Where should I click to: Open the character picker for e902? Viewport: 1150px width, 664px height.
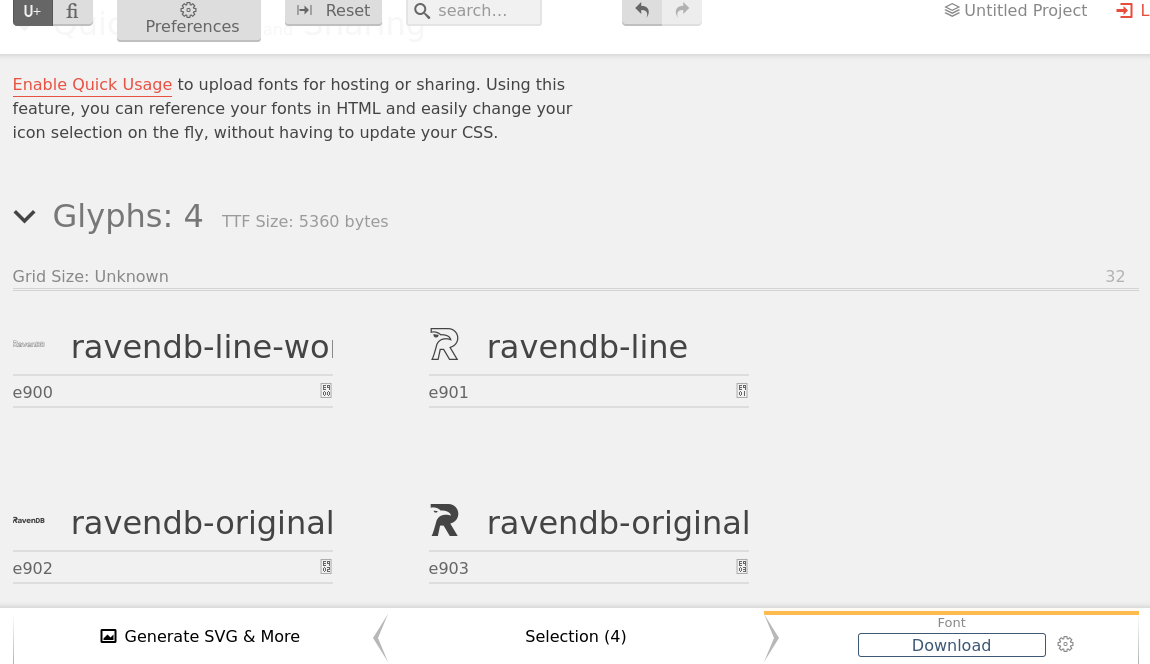(326, 566)
